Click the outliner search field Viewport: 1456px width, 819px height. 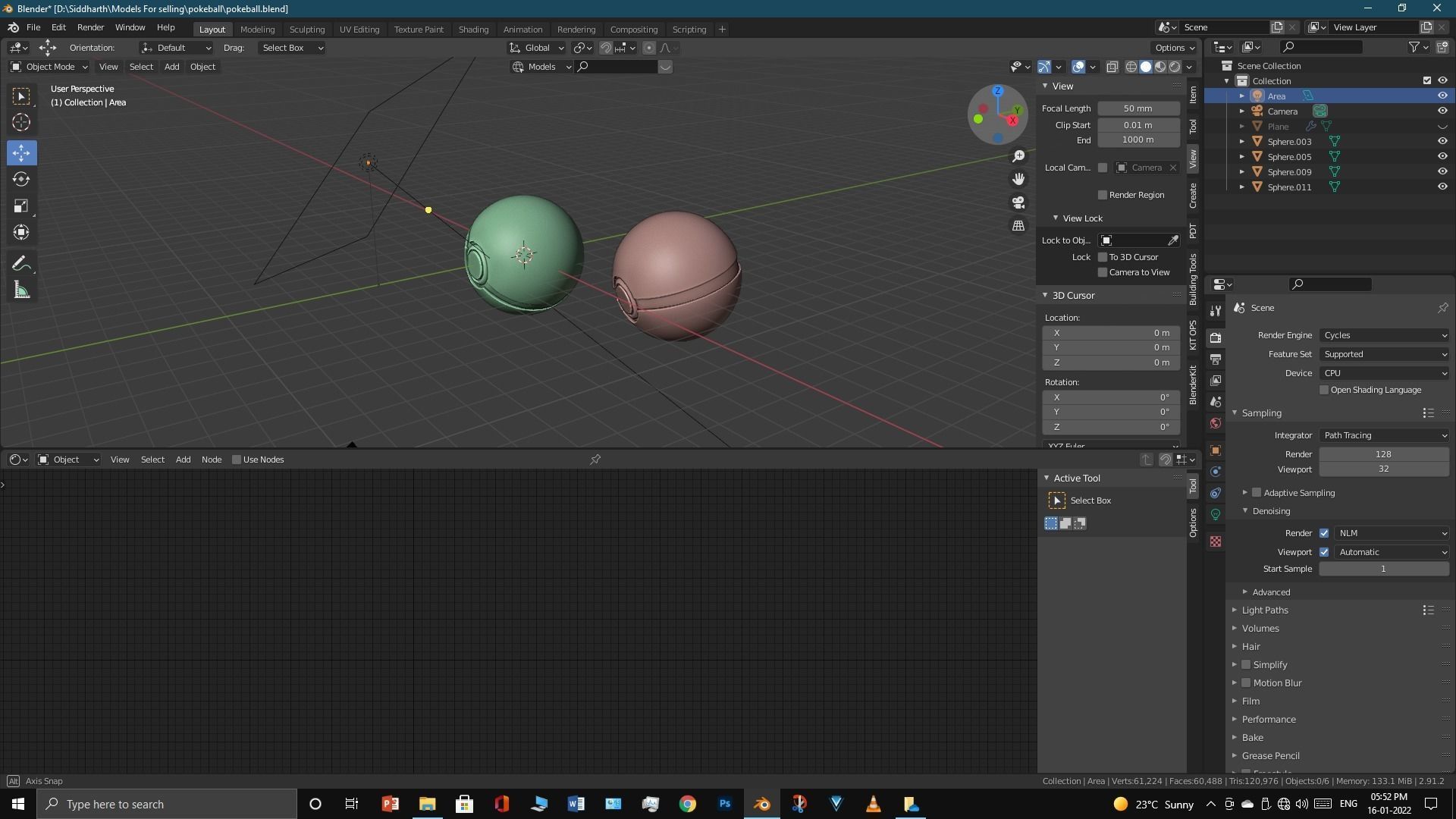pyautogui.click(x=1320, y=47)
